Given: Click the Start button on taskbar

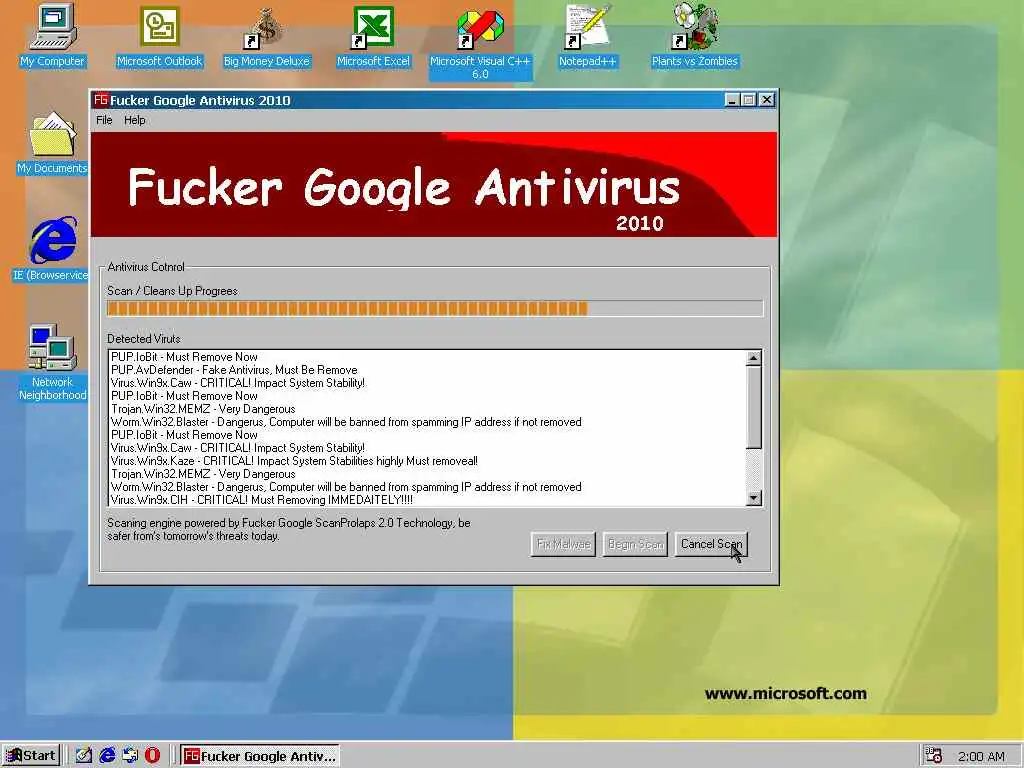Looking at the screenshot, I should pyautogui.click(x=31, y=756).
